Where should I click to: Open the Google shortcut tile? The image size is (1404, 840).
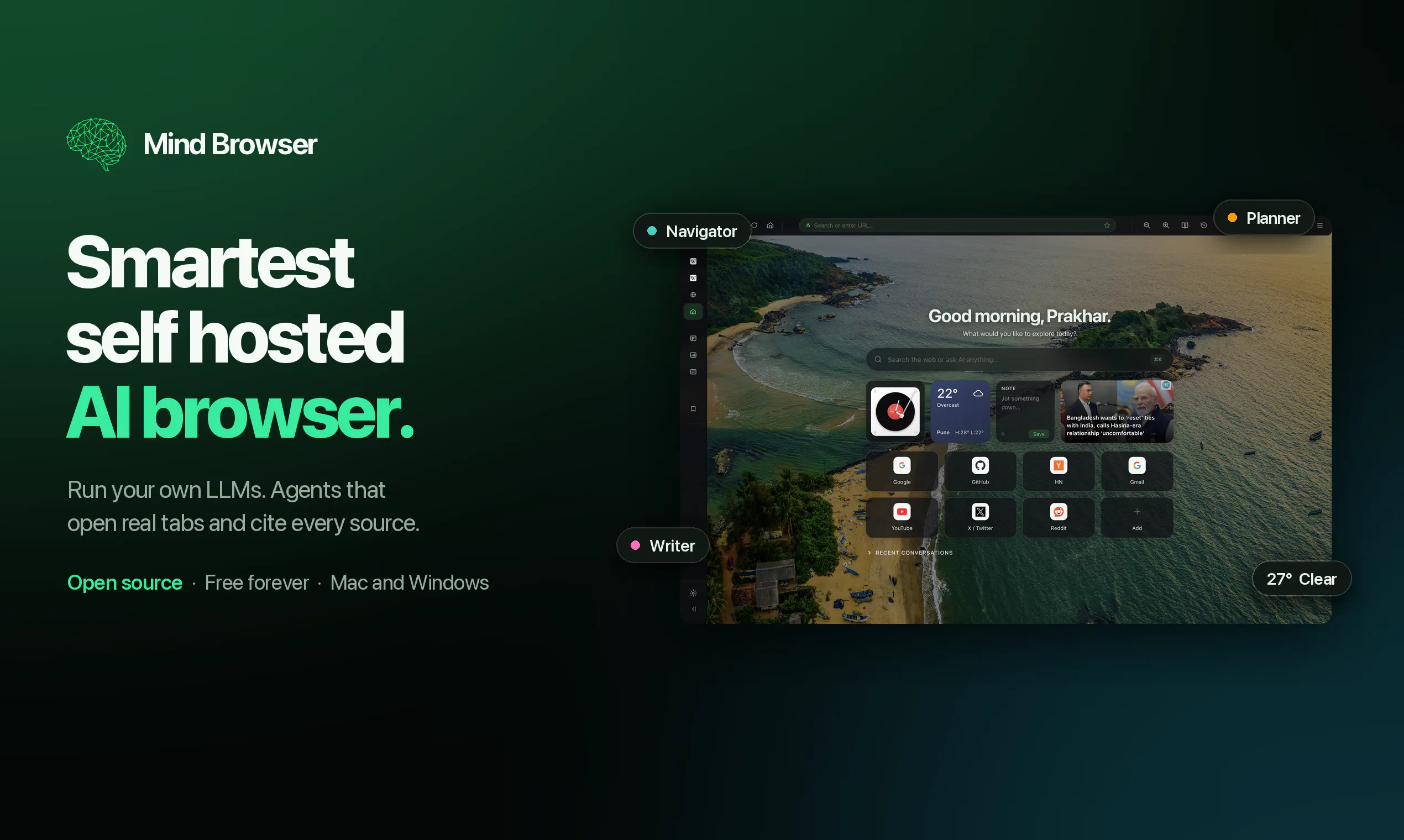(902, 471)
